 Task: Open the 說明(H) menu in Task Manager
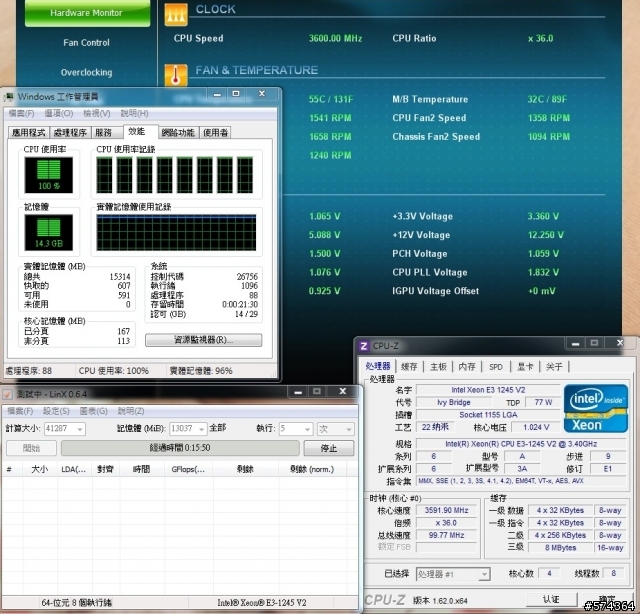pyautogui.click(x=134, y=113)
